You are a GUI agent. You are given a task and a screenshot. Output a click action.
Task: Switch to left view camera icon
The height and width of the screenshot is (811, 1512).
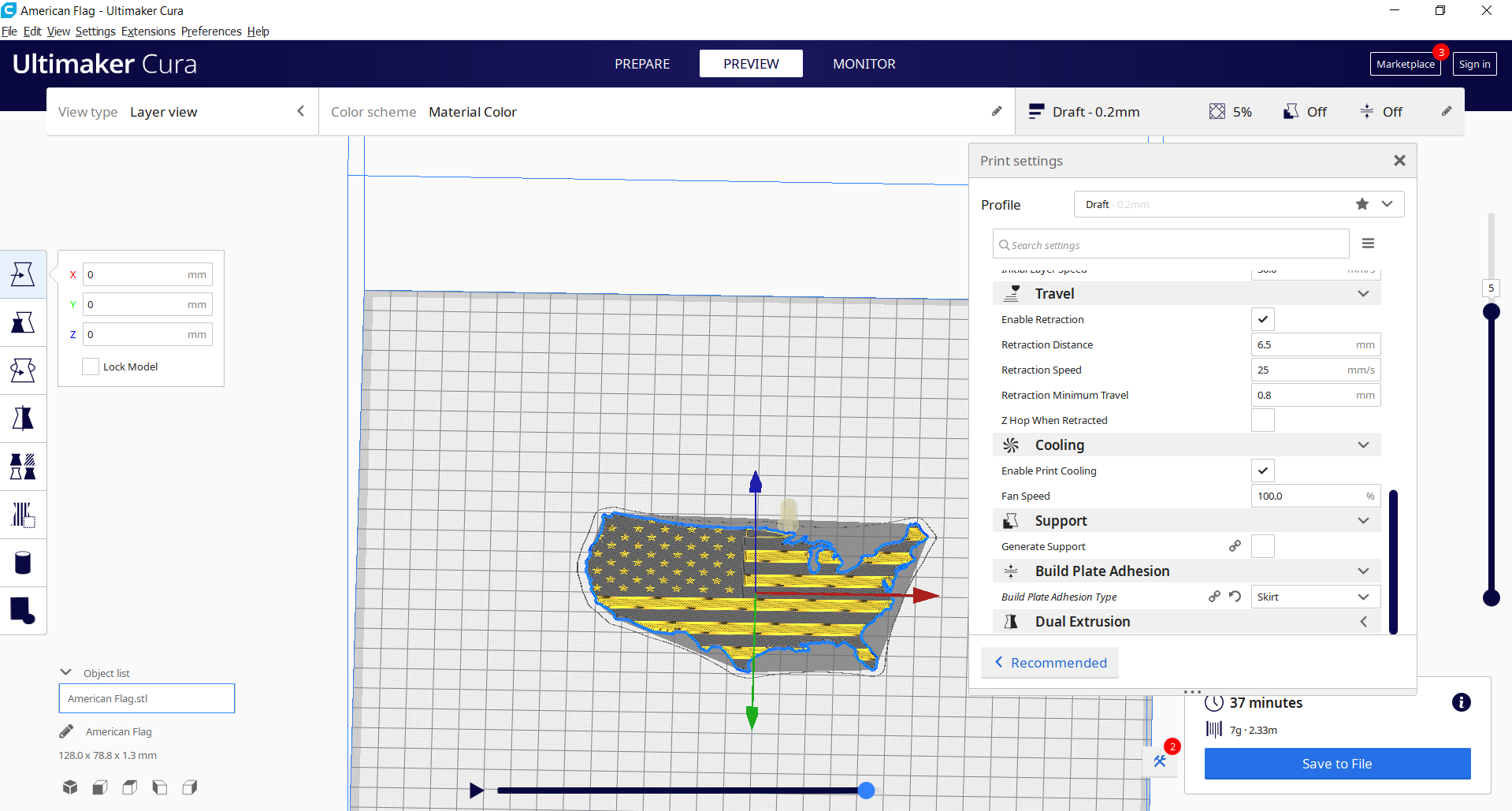point(160,787)
